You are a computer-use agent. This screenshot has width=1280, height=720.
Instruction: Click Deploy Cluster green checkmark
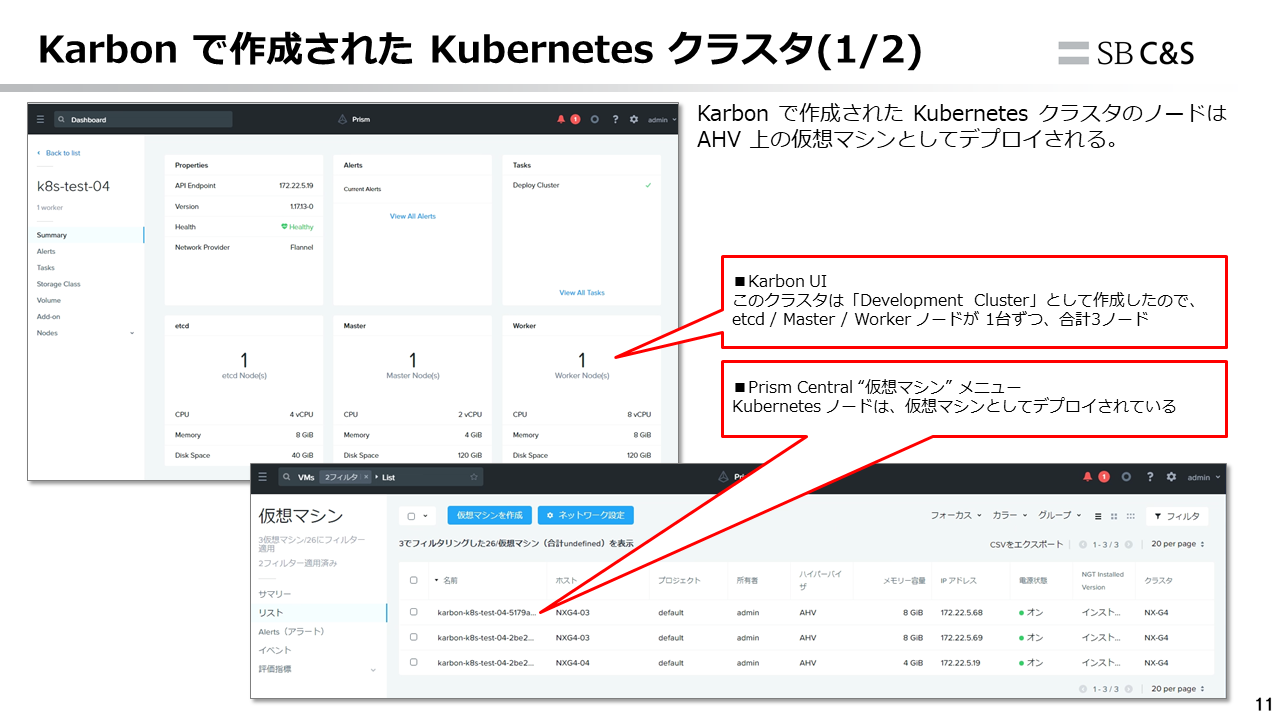coord(648,185)
